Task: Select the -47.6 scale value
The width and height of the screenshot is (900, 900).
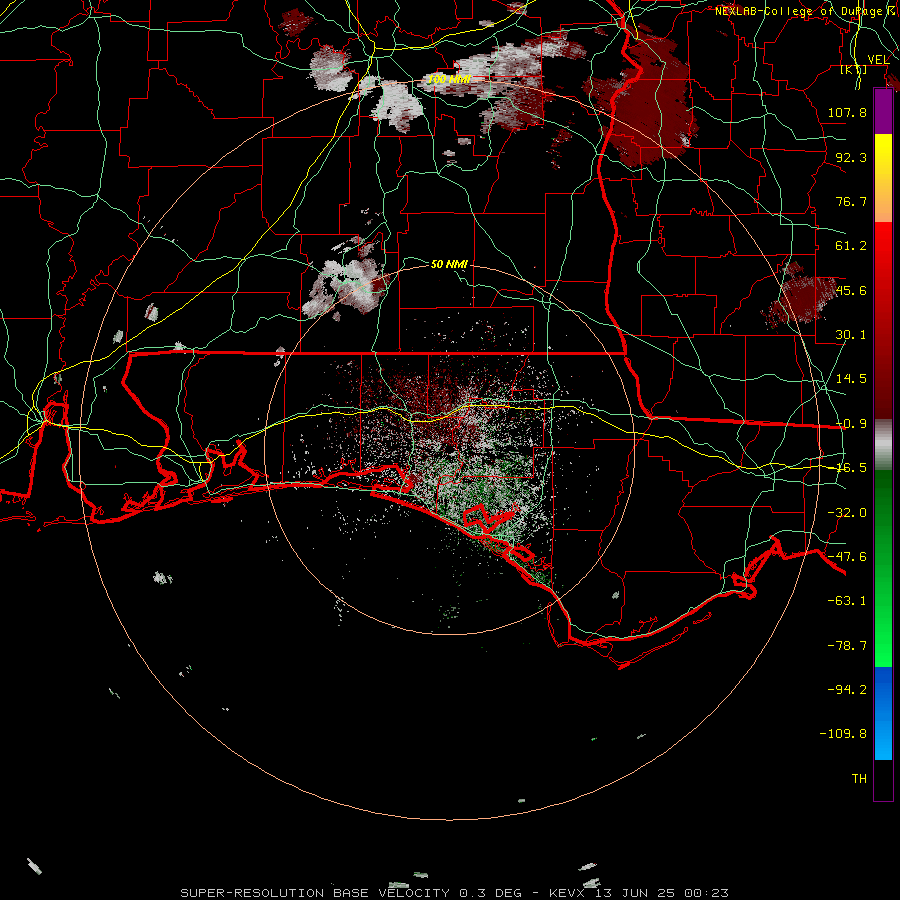Action: [847, 557]
